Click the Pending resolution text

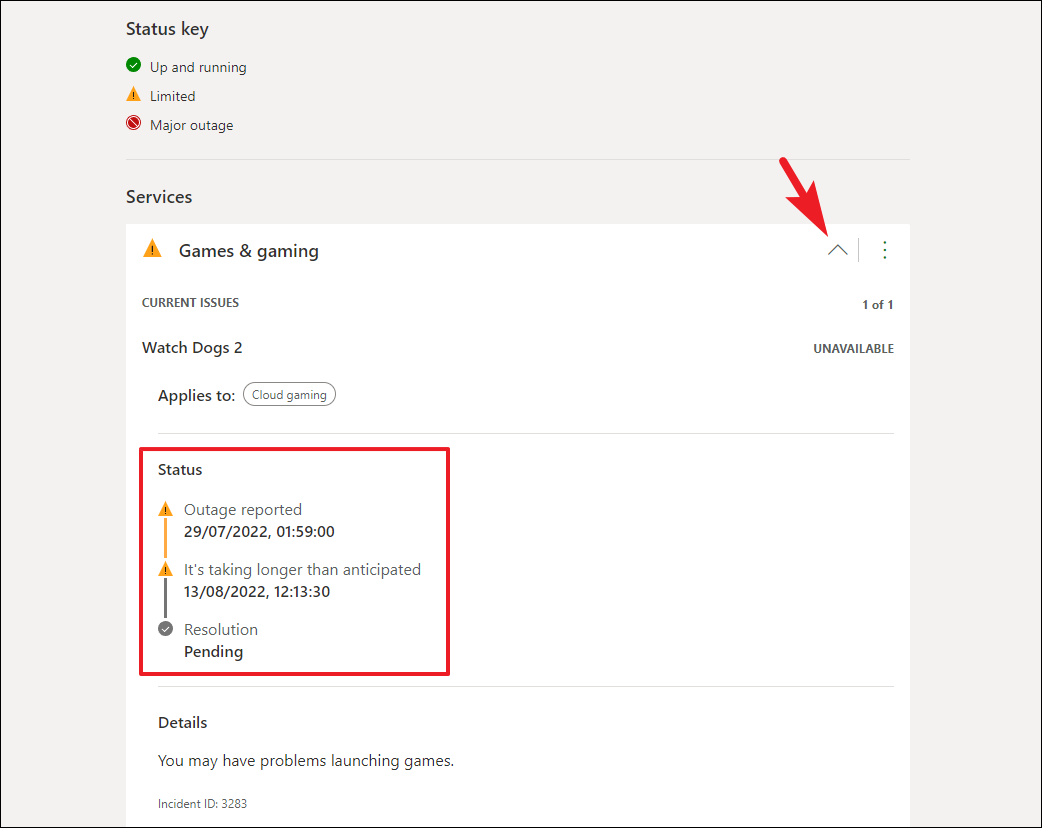click(213, 652)
